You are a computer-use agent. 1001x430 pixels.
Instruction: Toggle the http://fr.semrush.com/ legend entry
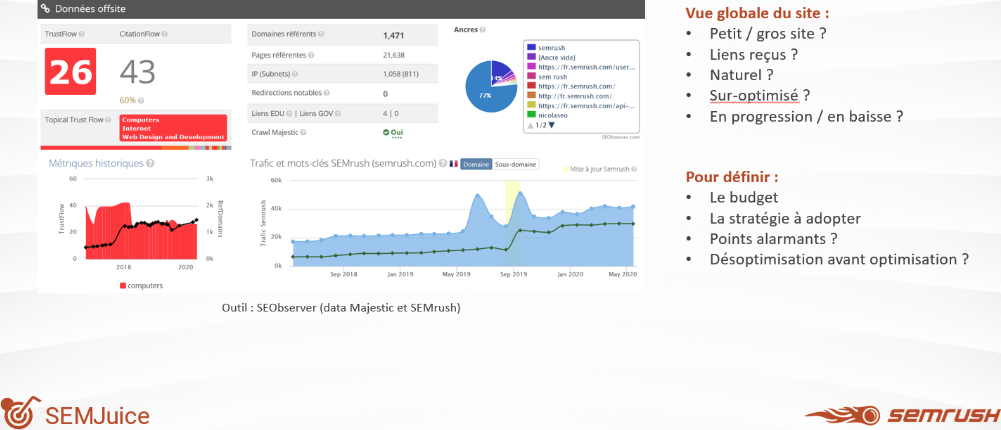coord(569,96)
